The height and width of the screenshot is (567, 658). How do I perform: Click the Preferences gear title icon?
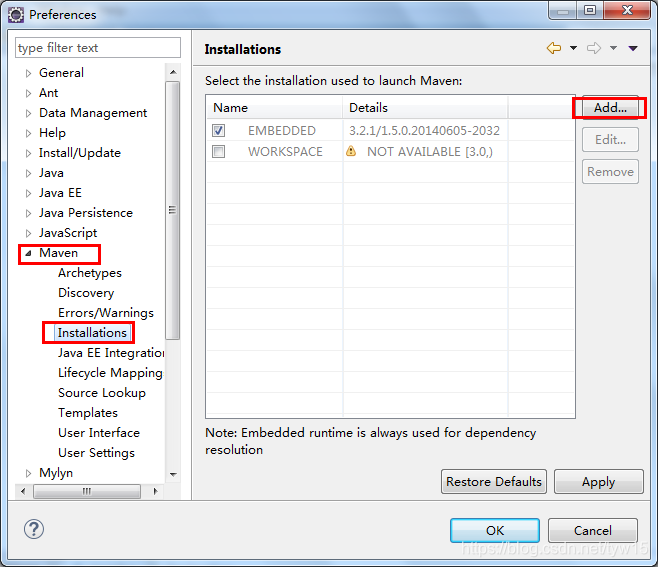(16, 15)
